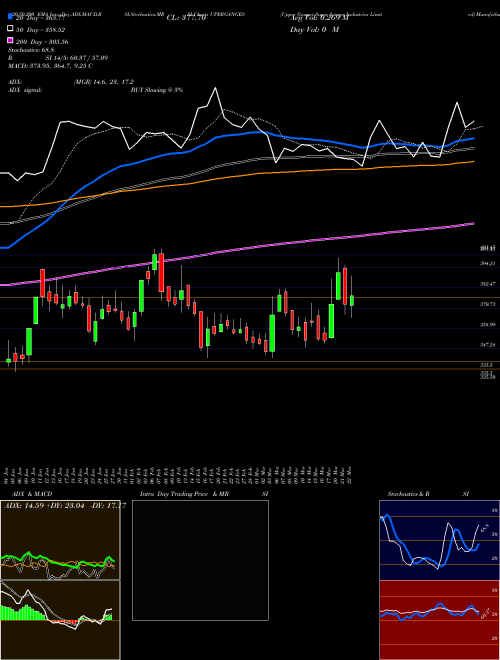Click the 'SI 14/3: 60.37 / 57.09' value
This screenshot has width=500, height=660.
(x=75, y=58)
